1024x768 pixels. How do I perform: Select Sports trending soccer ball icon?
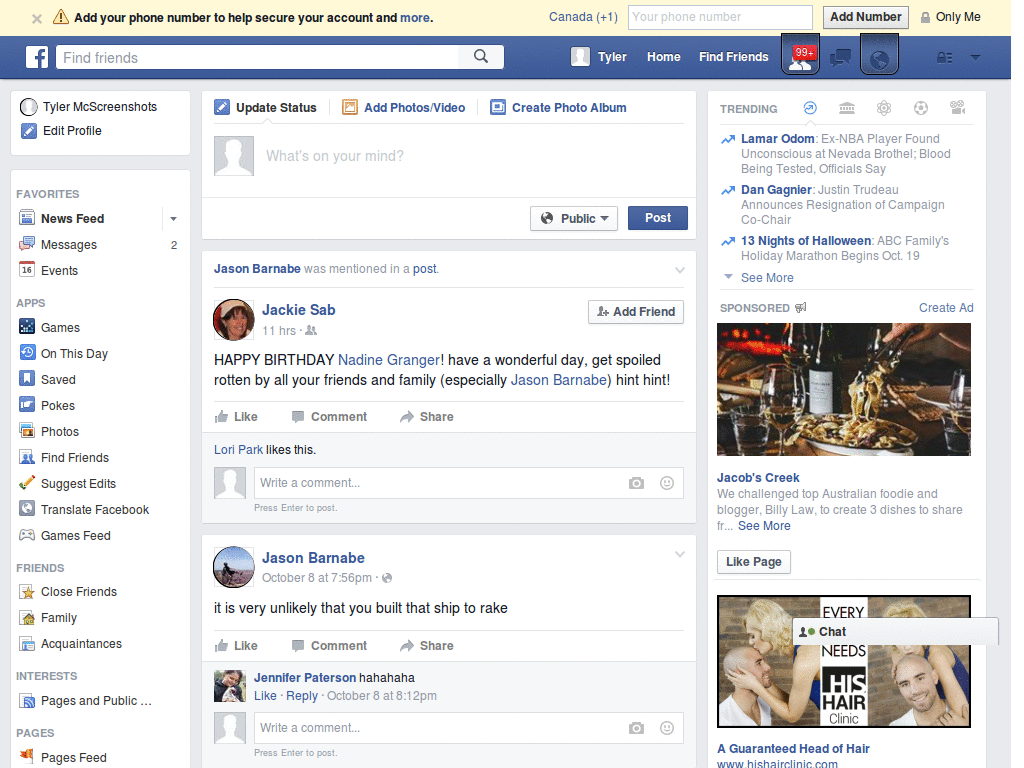(x=921, y=108)
